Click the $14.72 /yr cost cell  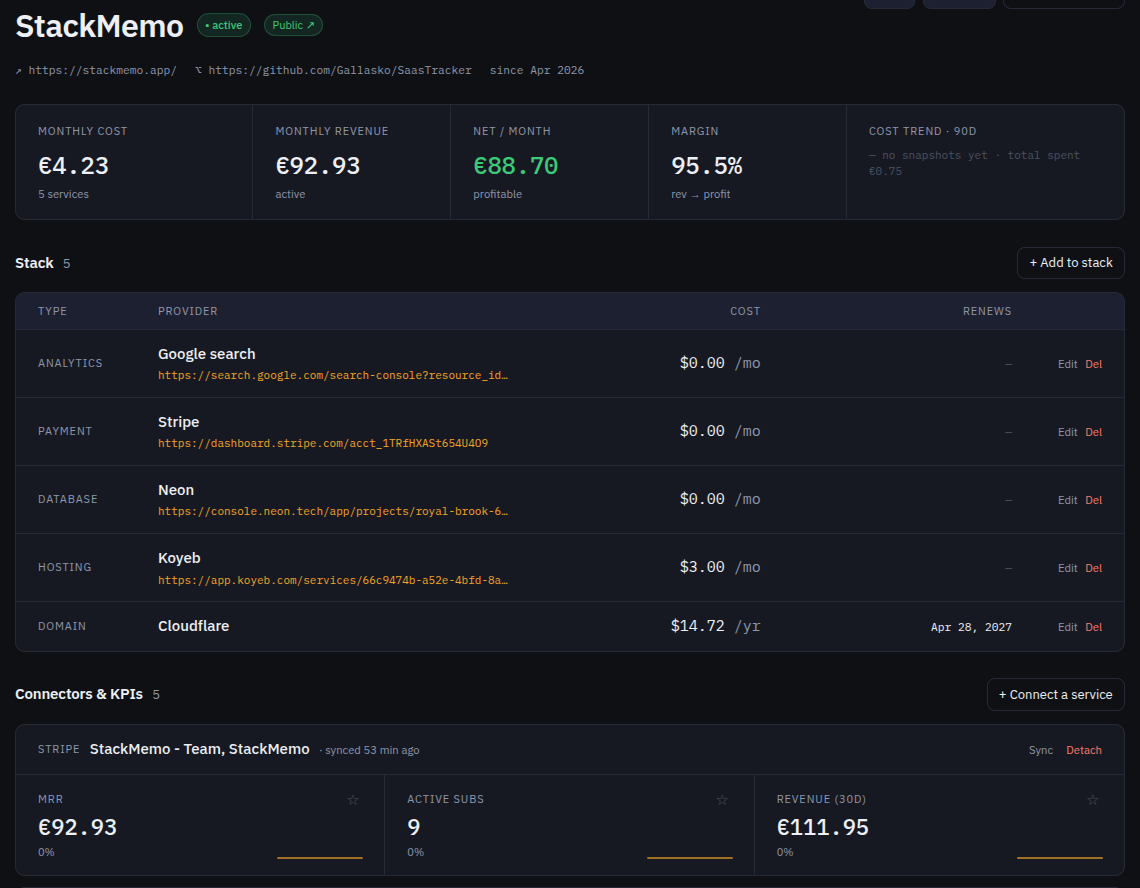(715, 626)
